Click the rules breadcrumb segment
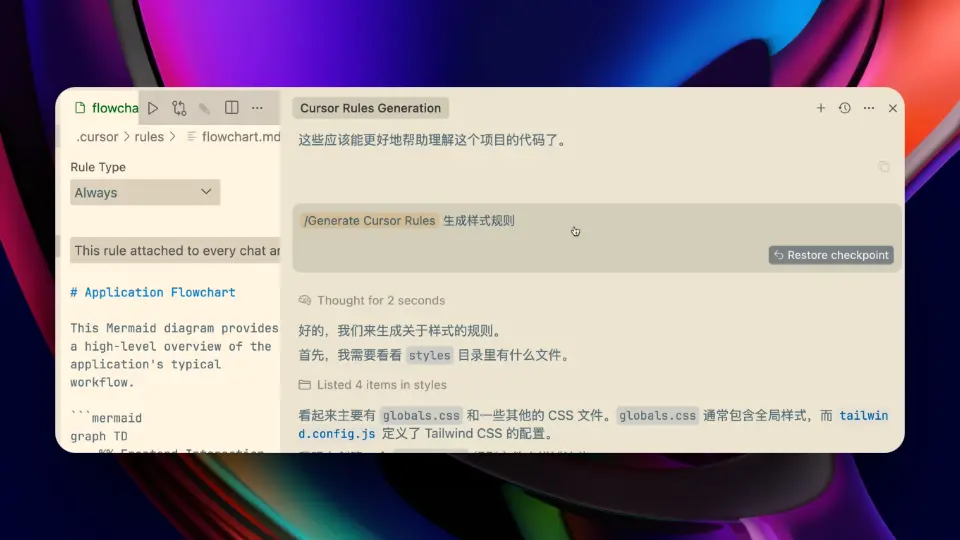The height and width of the screenshot is (540, 960). pyautogui.click(x=149, y=137)
